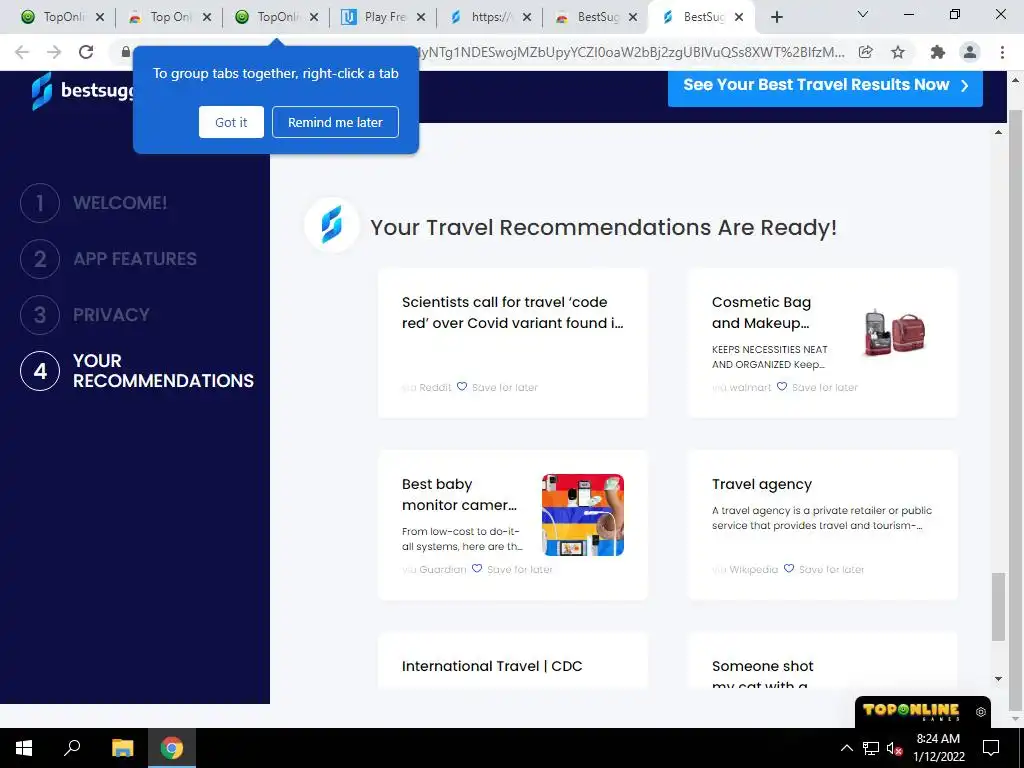This screenshot has height=768, width=1024.
Task: Click the network tray icon
Action: point(871,748)
